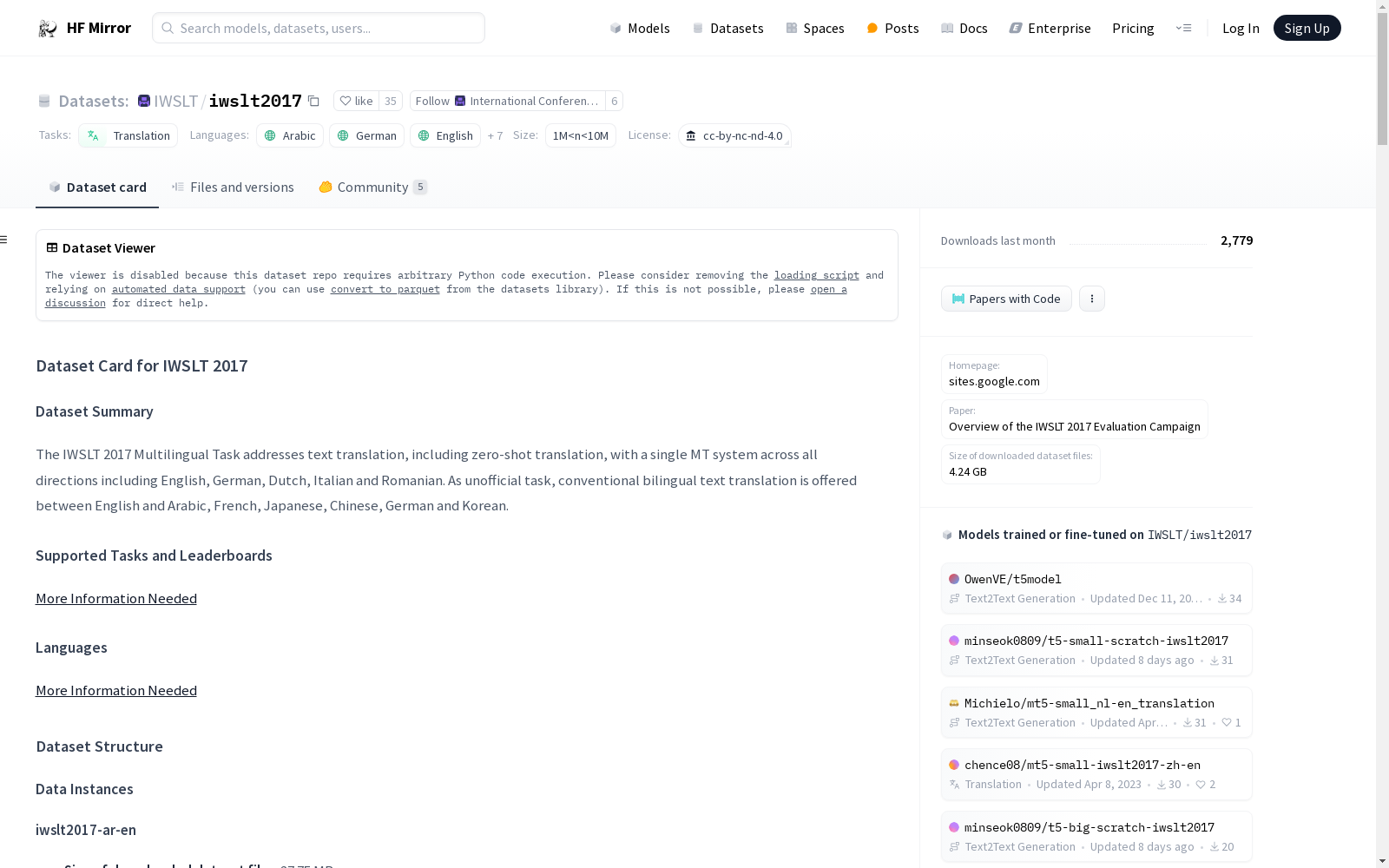Open the navigation overflow menu icon
Screen dimensions: 1389x868
1183,28
